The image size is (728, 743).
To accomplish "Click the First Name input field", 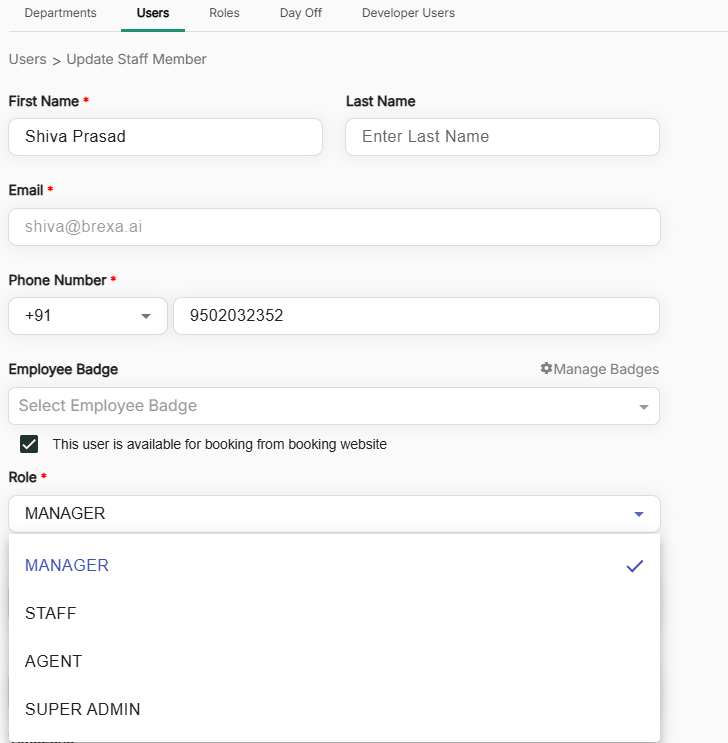I will pyautogui.click(x=165, y=137).
